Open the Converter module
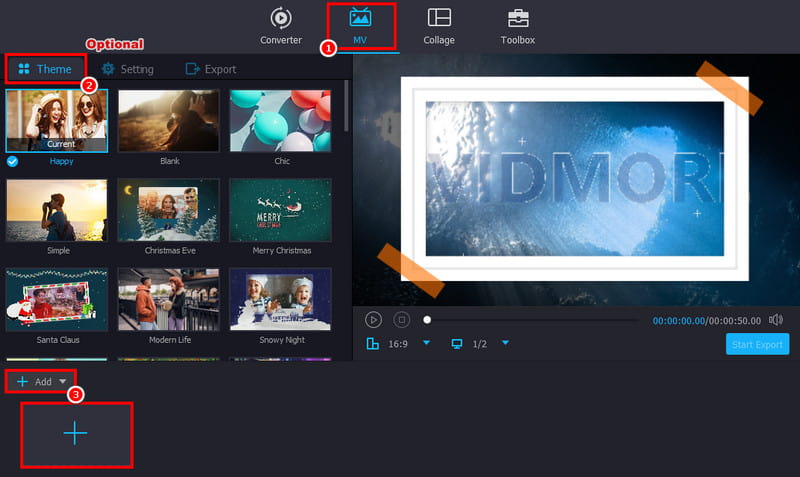 (281, 26)
